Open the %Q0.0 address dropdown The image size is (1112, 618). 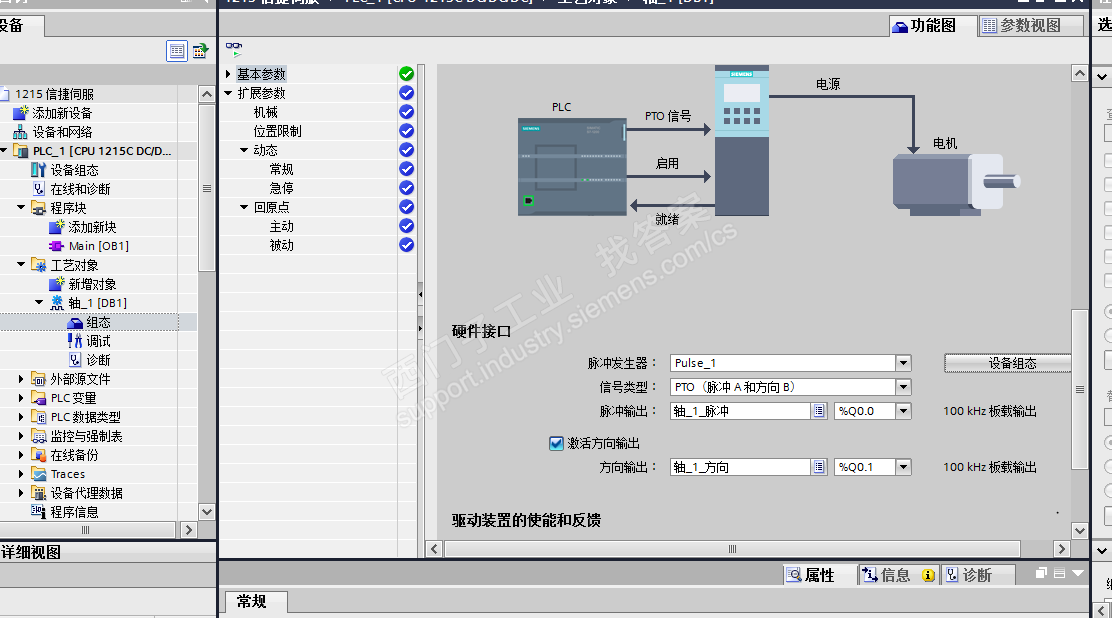(903, 411)
